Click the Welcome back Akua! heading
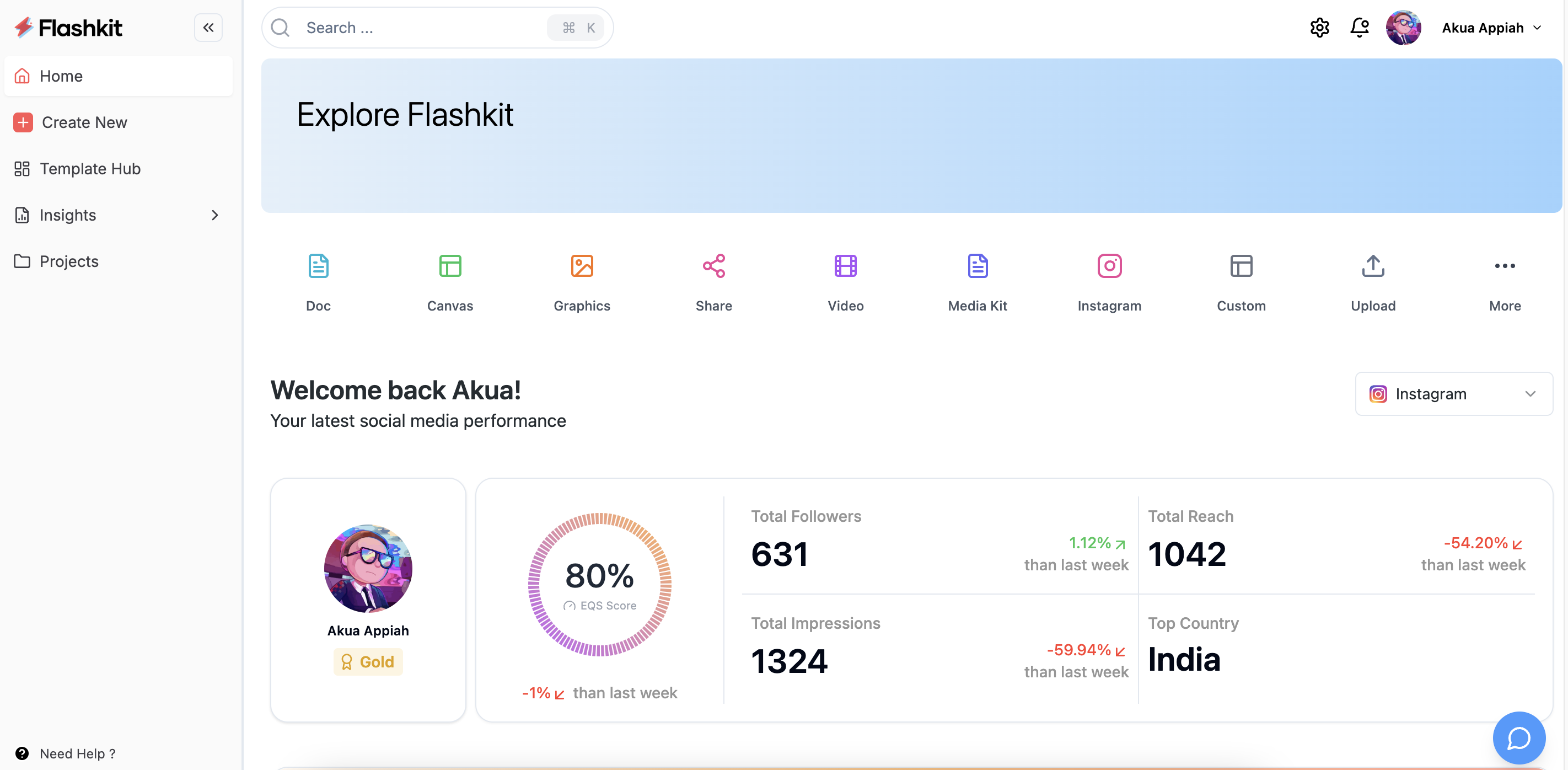Viewport: 1568px width, 770px height. [396, 391]
